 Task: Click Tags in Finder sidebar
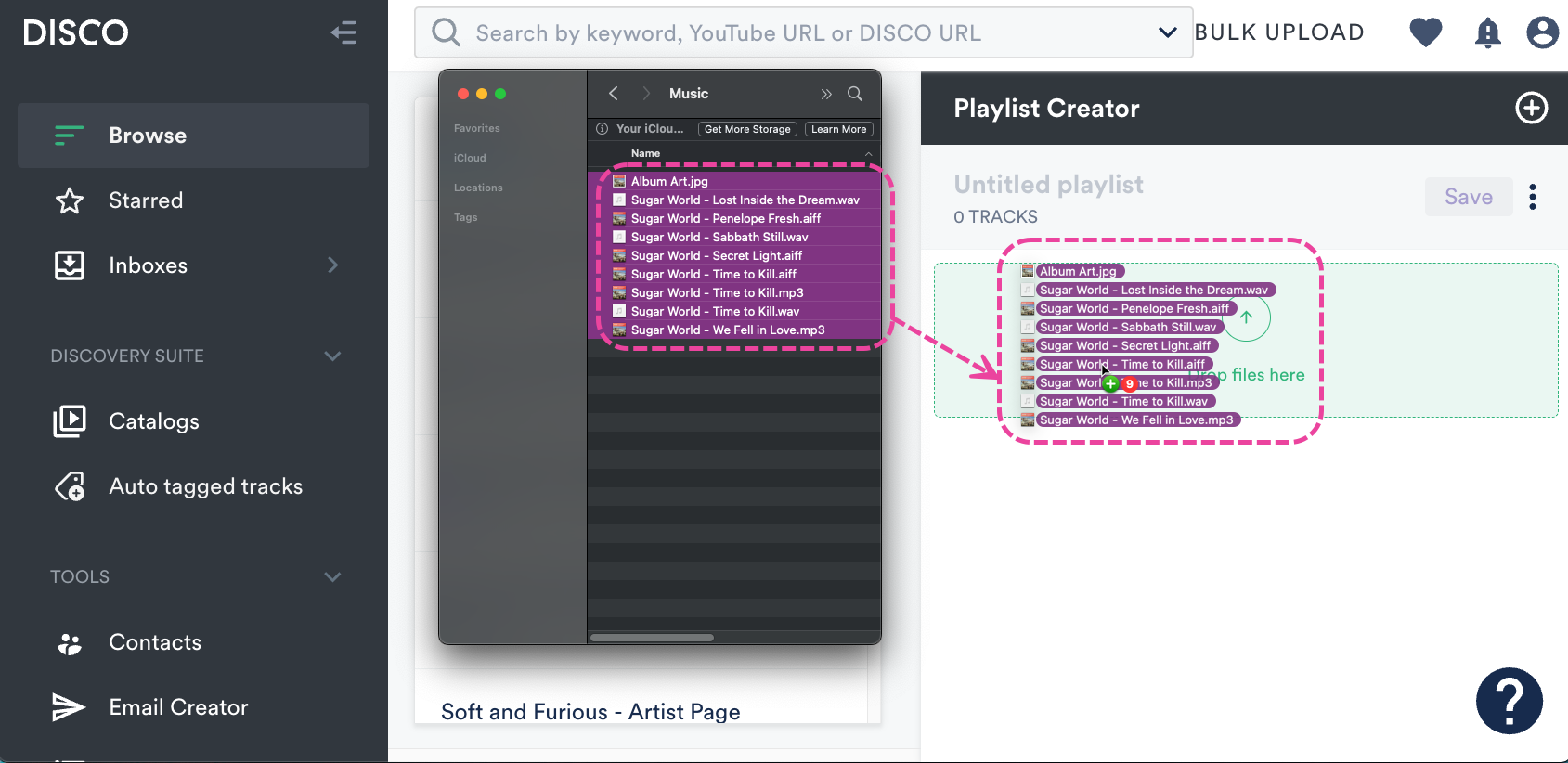[466, 217]
